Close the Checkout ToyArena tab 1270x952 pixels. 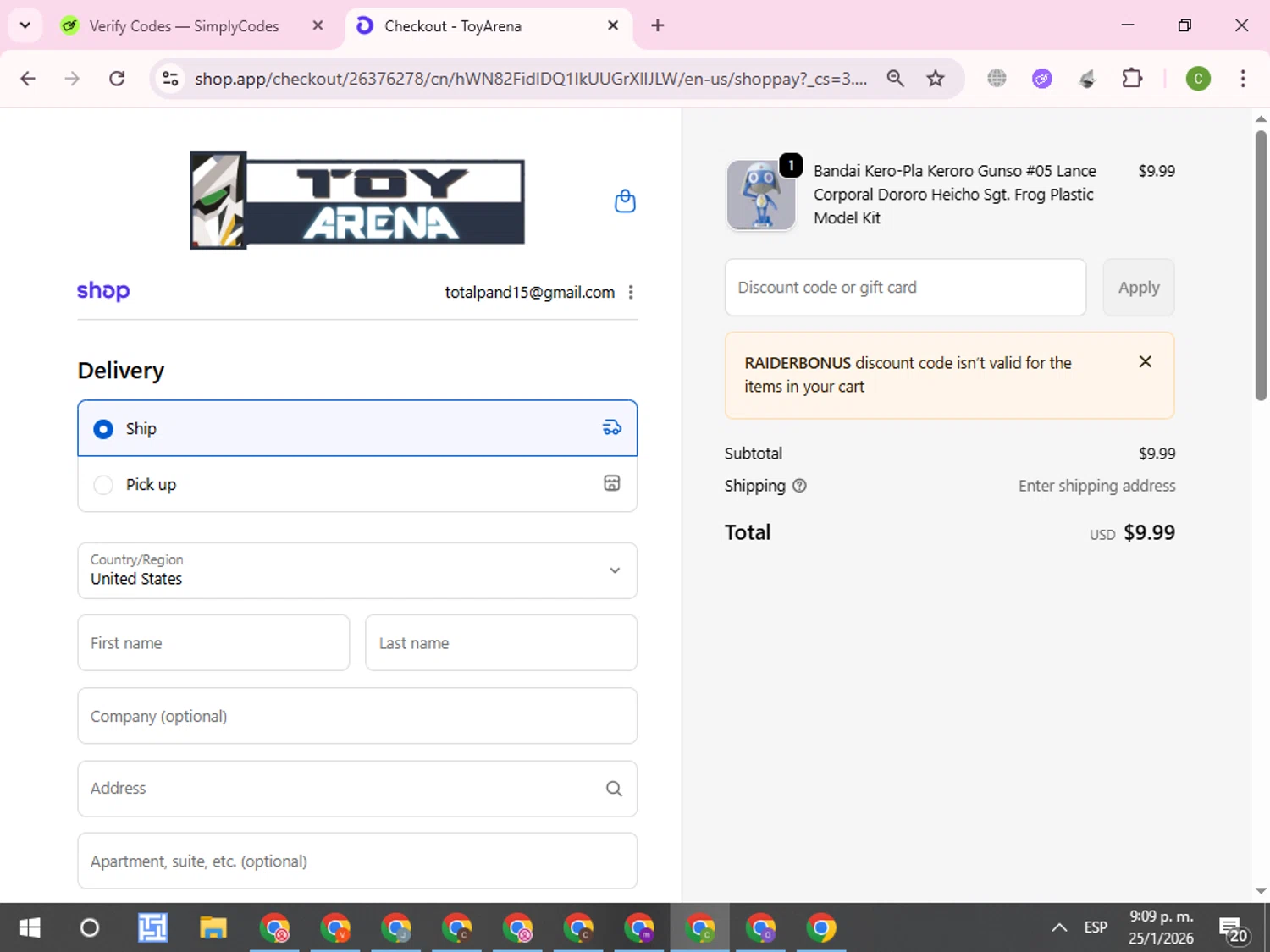click(x=613, y=25)
